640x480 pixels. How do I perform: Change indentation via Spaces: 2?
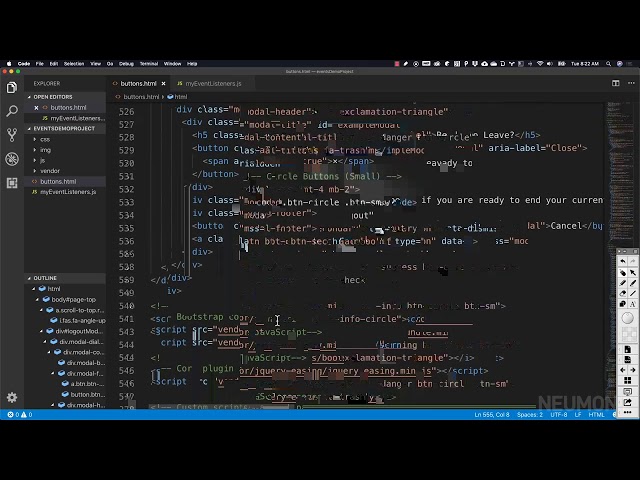pyautogui.click(x=530, y=415)
